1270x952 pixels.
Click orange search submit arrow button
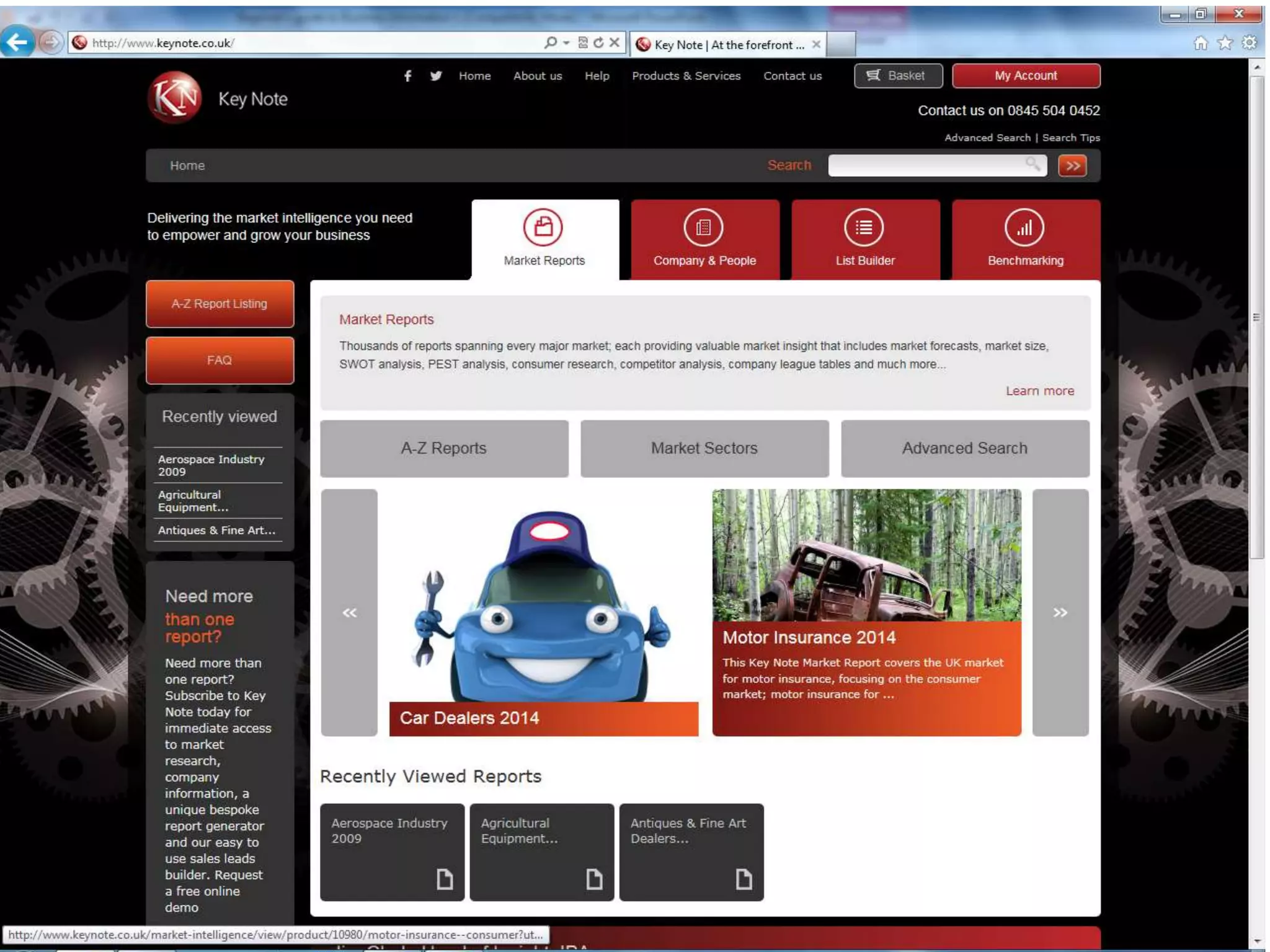[1072, 165]
